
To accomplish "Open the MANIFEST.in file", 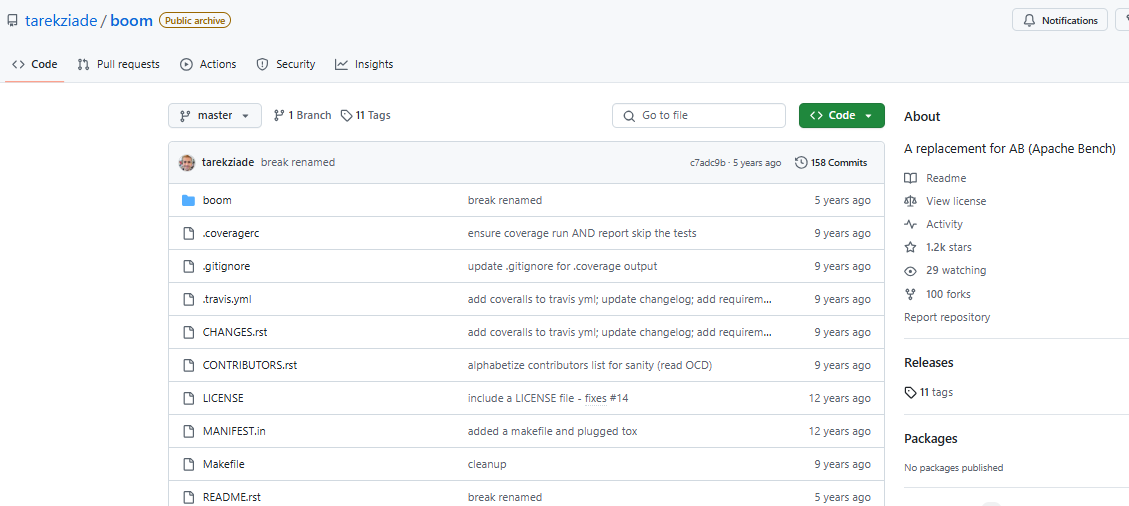I will pyautogui.click(x=234, y=431).
